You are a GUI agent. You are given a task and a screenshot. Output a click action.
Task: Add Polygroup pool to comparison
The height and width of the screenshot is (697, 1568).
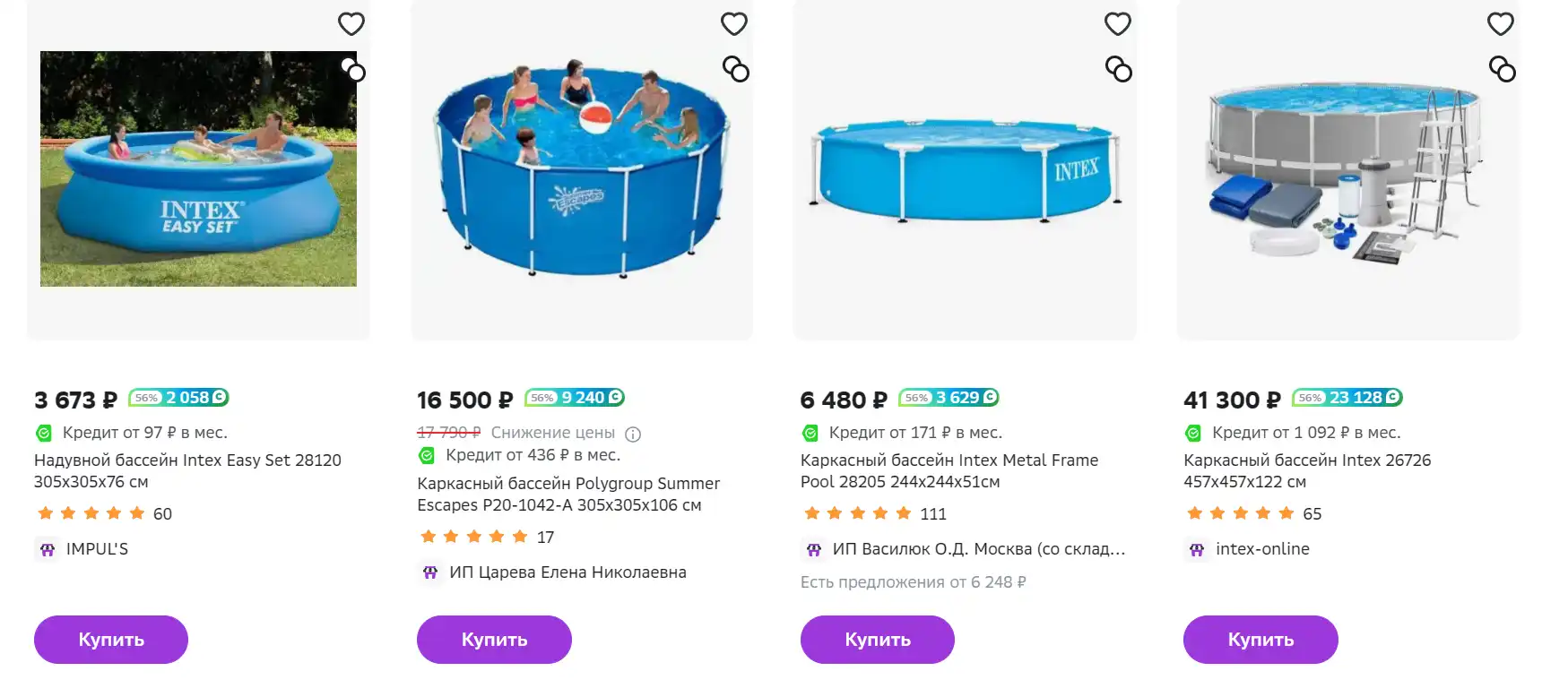tap(736, 69)
